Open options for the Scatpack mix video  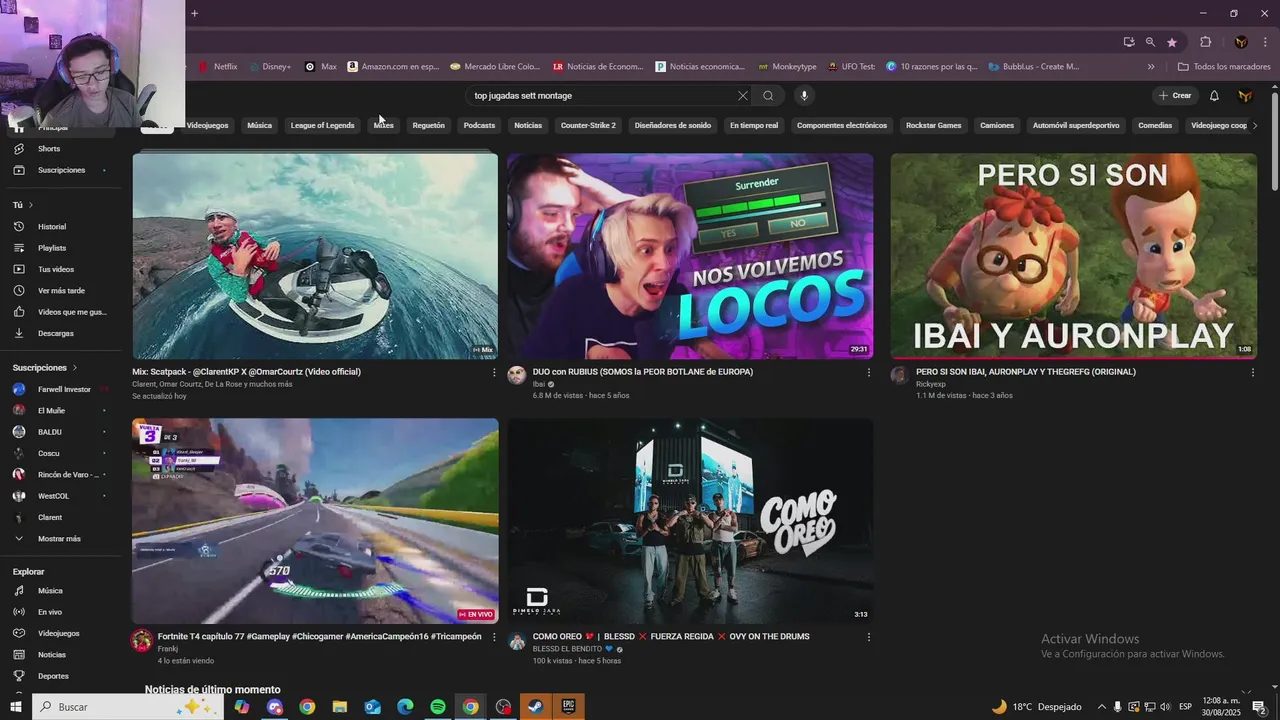tap(493, 372)
